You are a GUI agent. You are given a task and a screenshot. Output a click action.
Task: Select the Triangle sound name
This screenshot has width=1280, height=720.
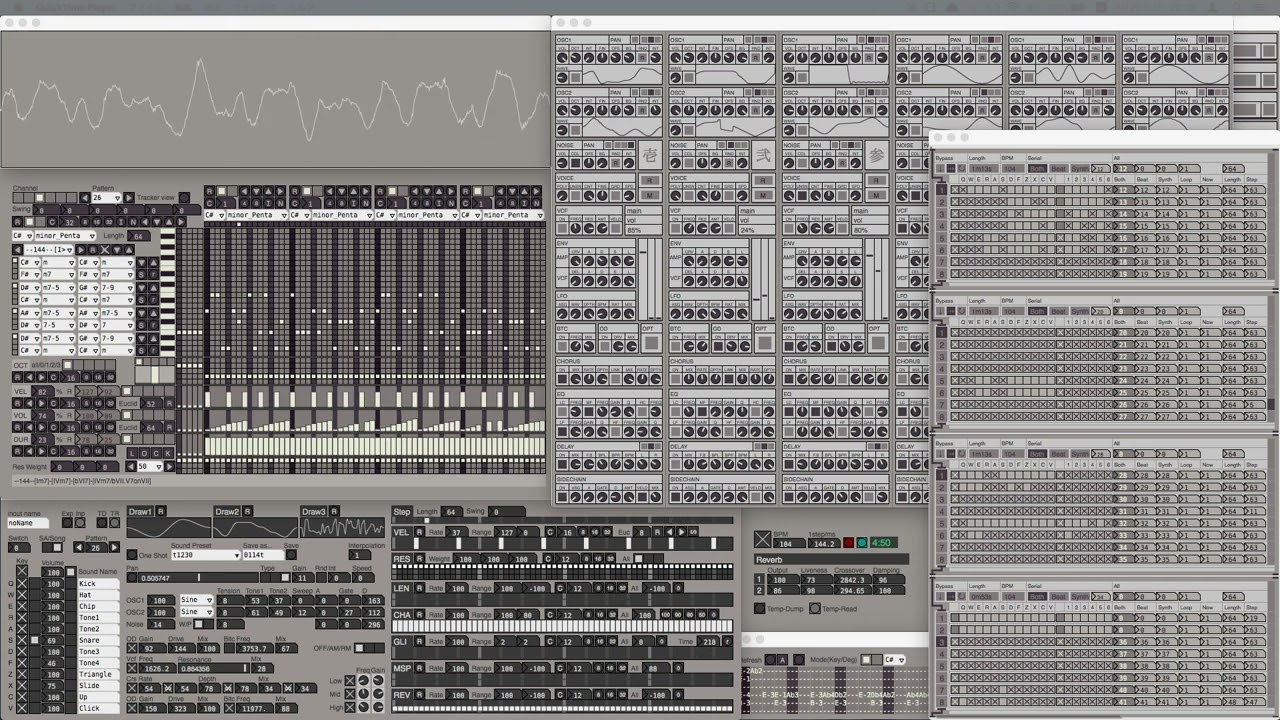[x=99, y=674]
